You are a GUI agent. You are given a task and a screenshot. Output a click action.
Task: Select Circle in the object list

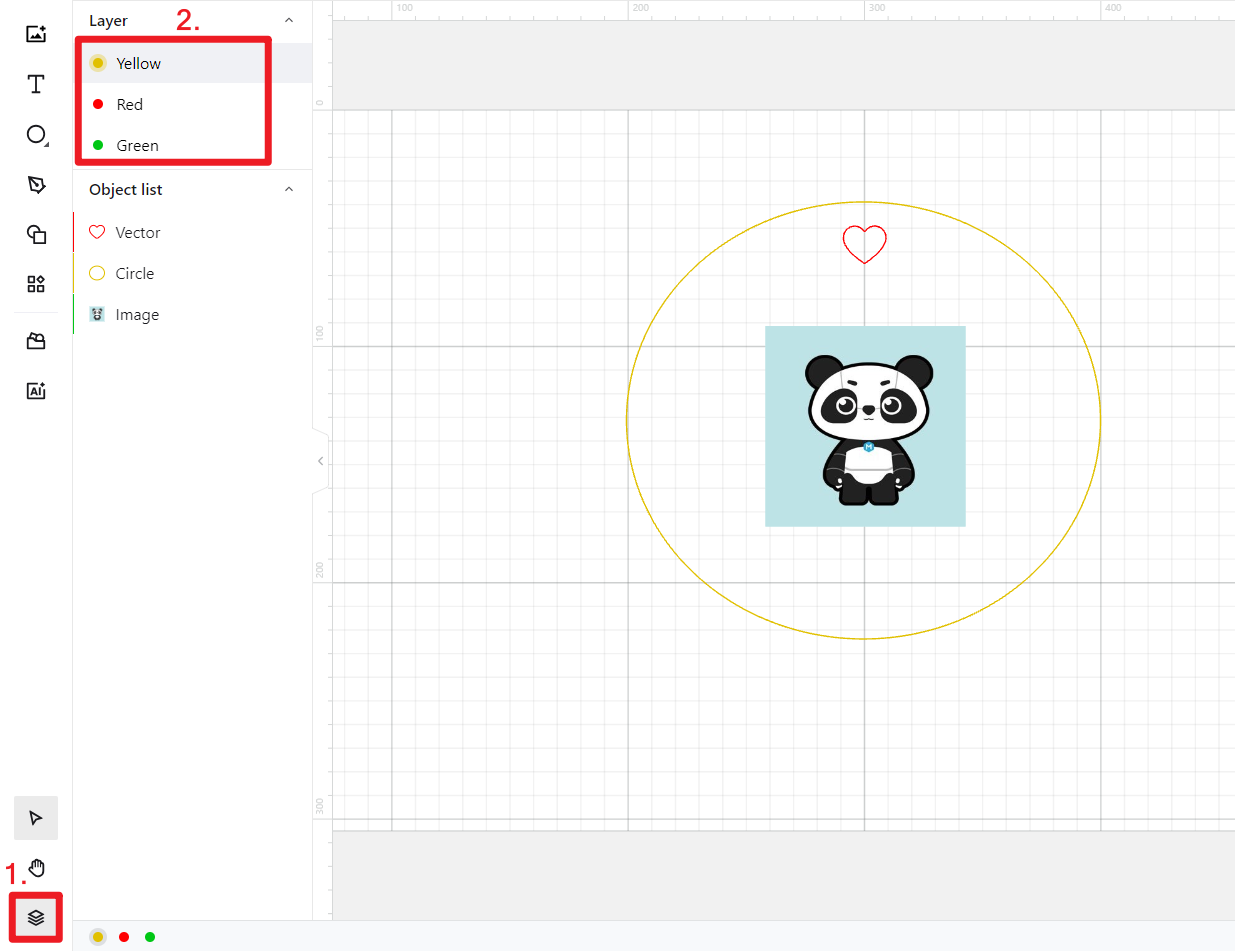pos(134,273)
